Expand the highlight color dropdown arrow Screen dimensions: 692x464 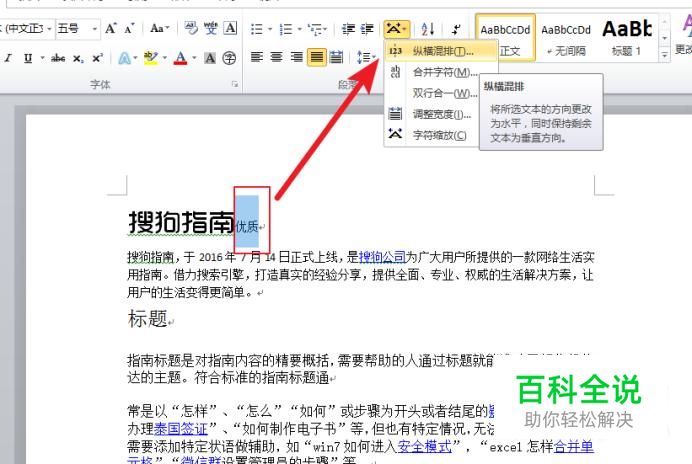coord(165,58)
